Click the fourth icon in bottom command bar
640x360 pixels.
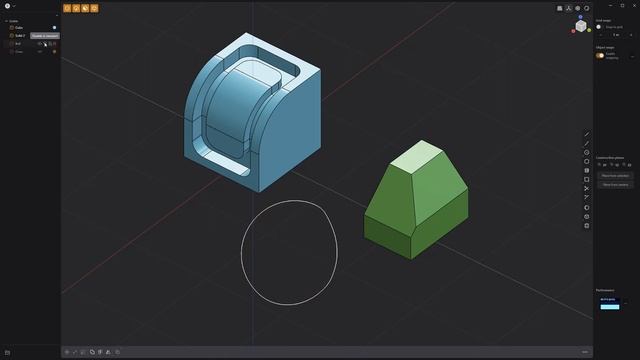92,352
